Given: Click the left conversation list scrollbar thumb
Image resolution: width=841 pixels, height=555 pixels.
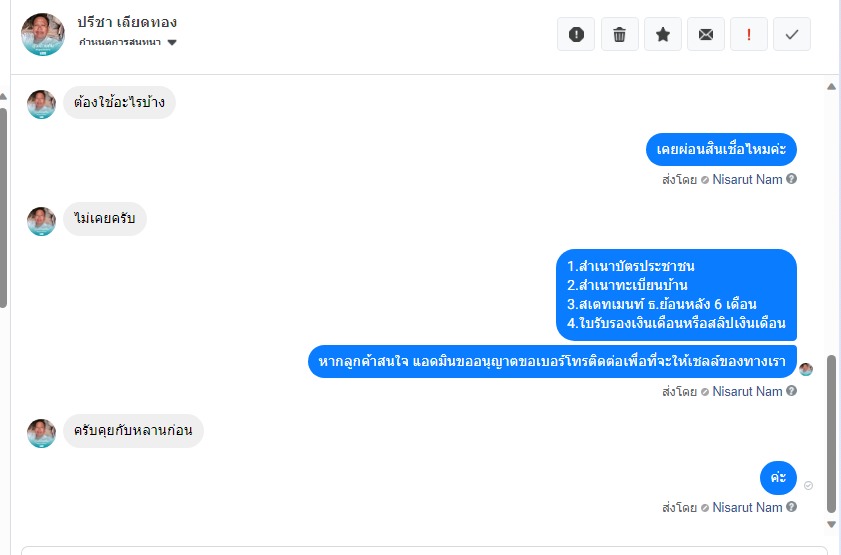Looking at the screenshot, I should point(3,208).
